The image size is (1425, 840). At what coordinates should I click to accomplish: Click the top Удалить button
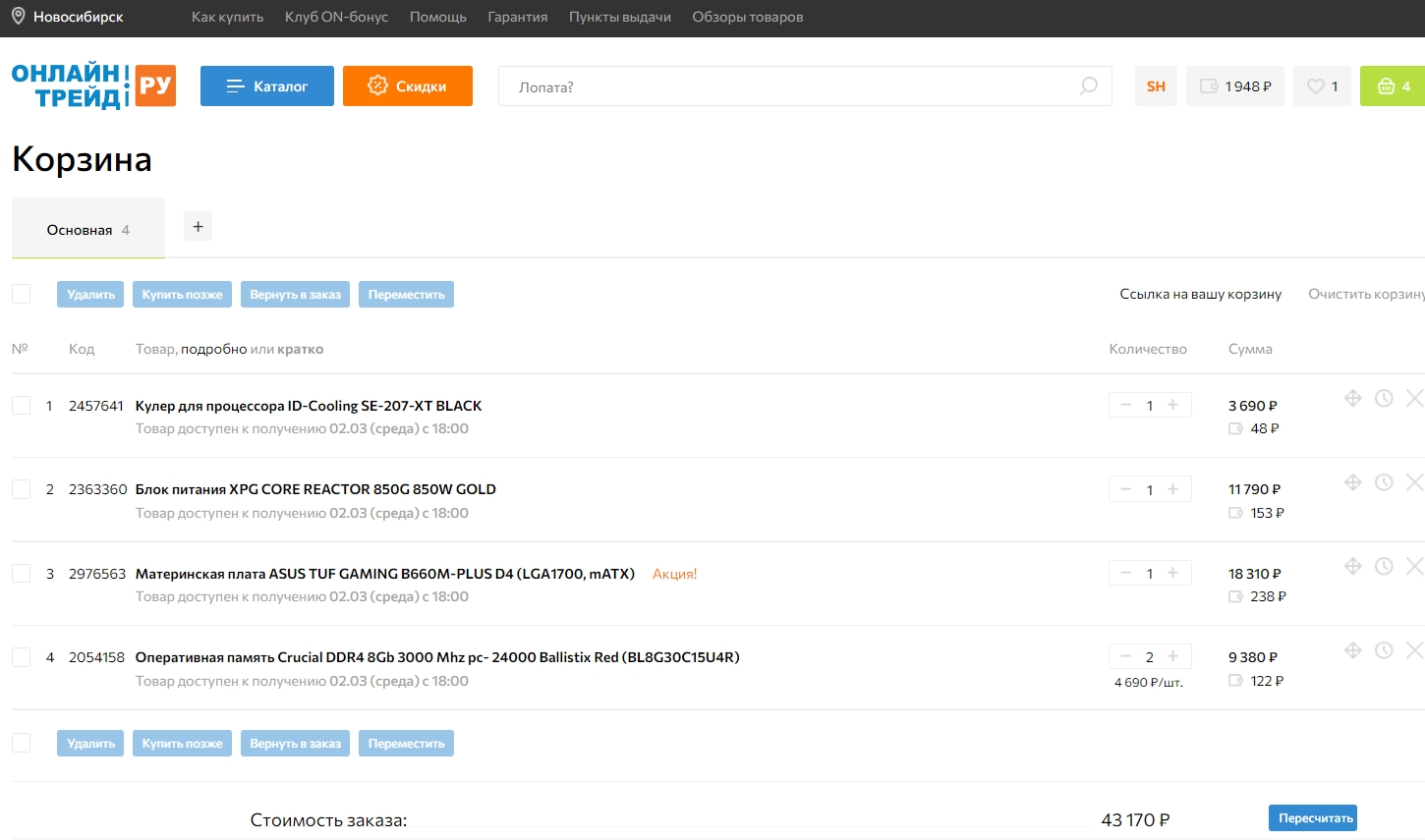[x=90, y=295]
